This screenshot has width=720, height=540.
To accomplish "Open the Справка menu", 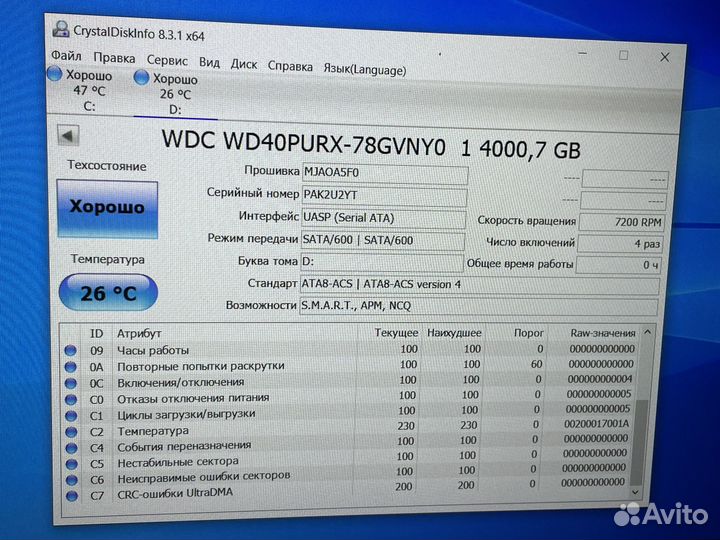I will point(290,67).
